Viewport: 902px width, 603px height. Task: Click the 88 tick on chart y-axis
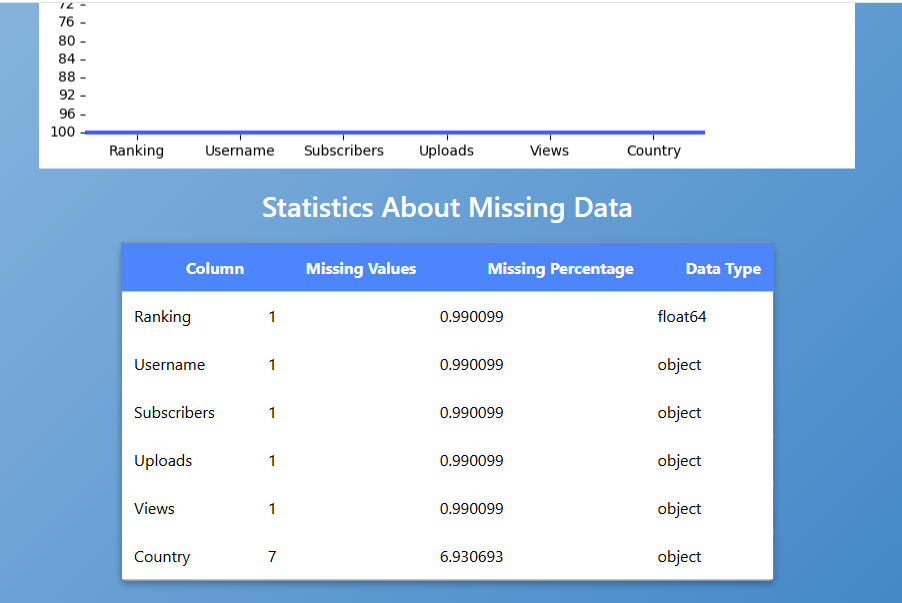[x=67, y=77]
